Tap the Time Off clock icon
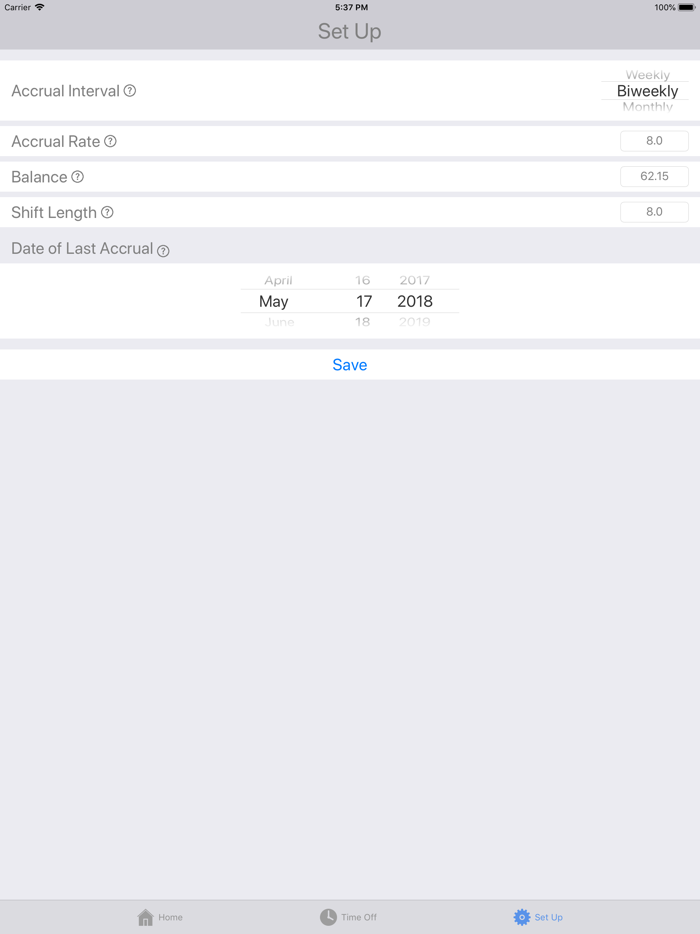This screenshot has height=934, width=700. (x=328, y=917)
